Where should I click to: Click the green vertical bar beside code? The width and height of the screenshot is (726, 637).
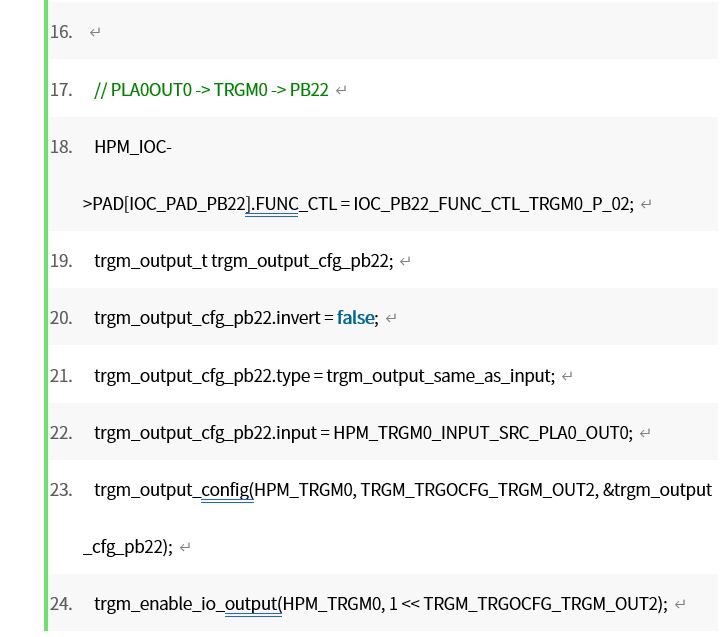pyautogui.click(x=46, y=315)
